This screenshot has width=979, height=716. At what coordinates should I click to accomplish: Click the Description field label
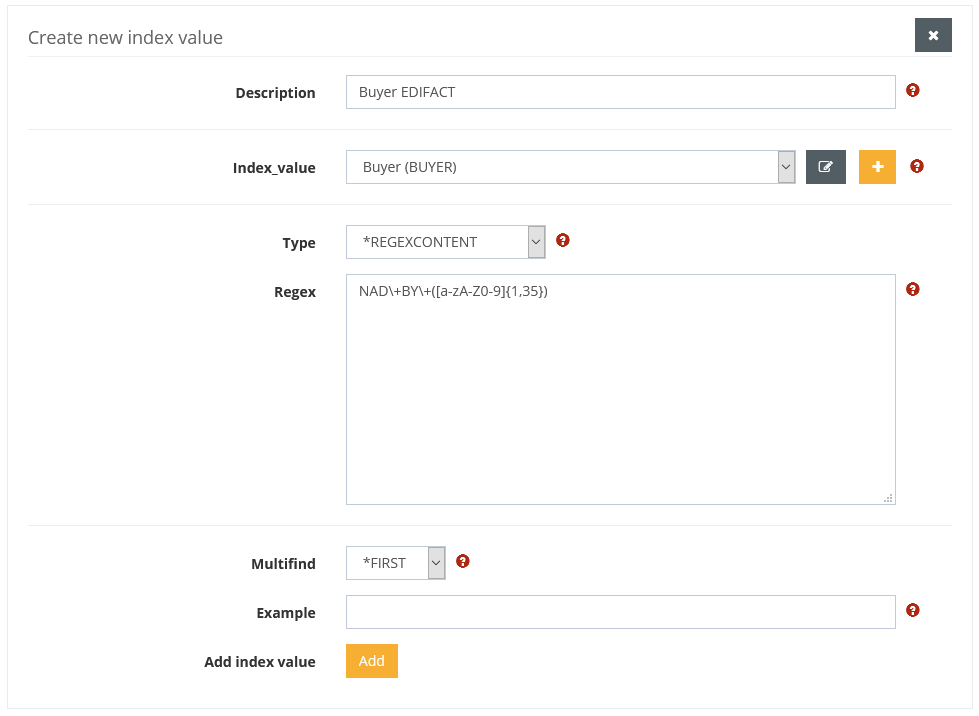pos(275,93)
